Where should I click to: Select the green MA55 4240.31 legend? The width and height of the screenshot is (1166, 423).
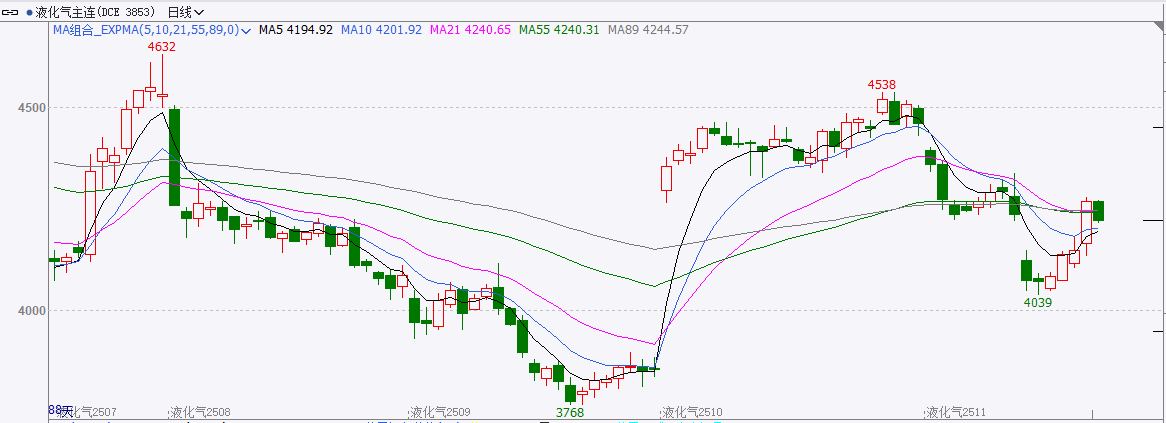pos(559,30)
